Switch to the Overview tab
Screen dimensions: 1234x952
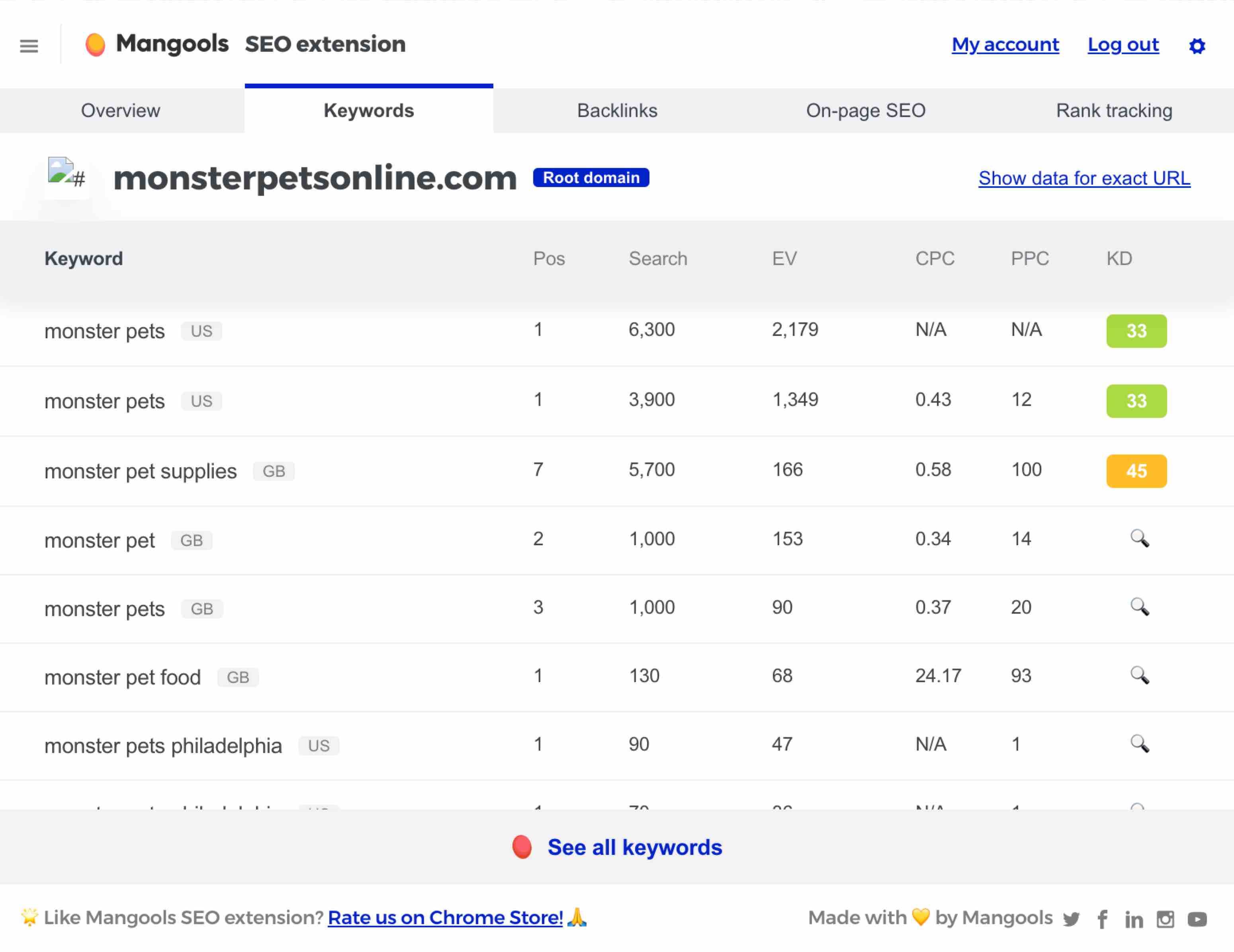tap(120, 110)
